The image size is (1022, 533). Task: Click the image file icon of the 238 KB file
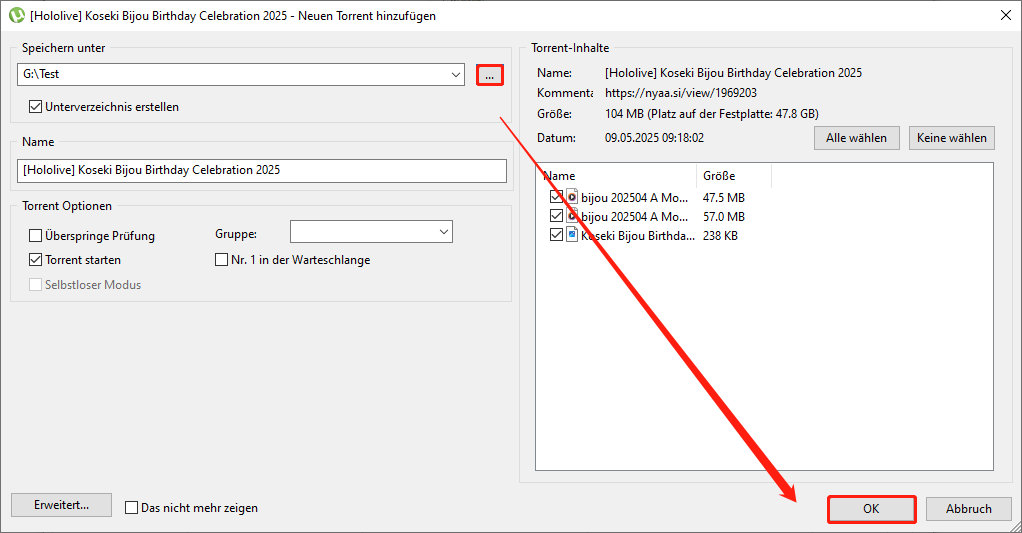(572, 235)
